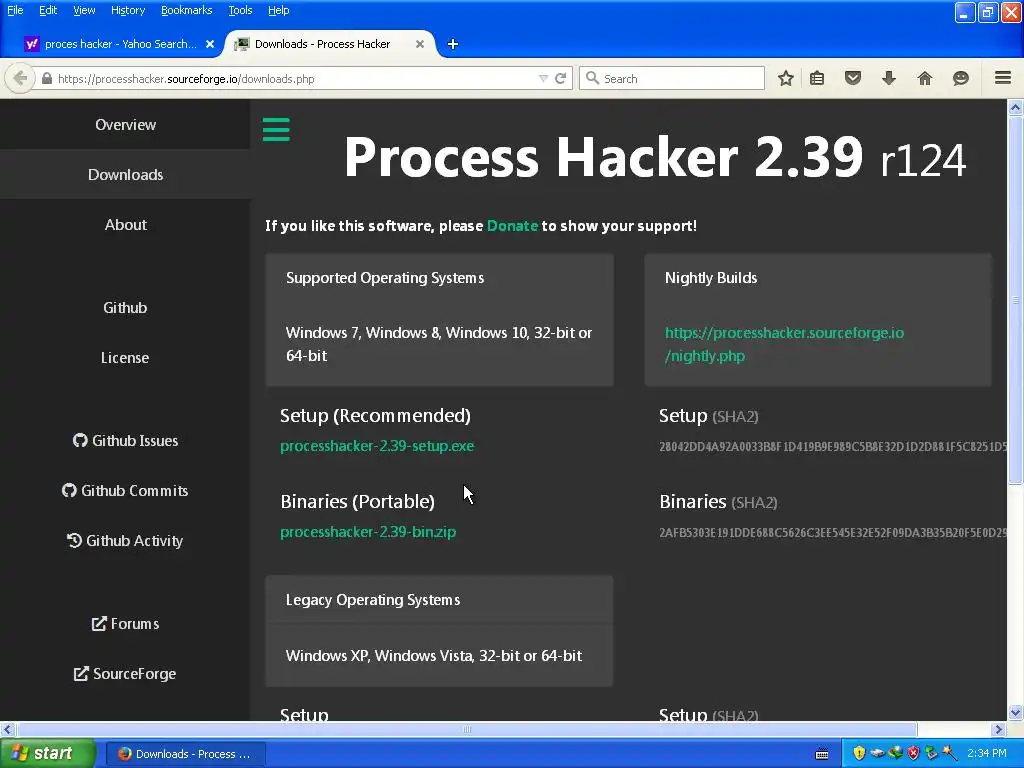Image resolution: width=1024 pixels, height=768 pixels.
Task: Reload the page with the refresh icon
Action: (560, 78)
